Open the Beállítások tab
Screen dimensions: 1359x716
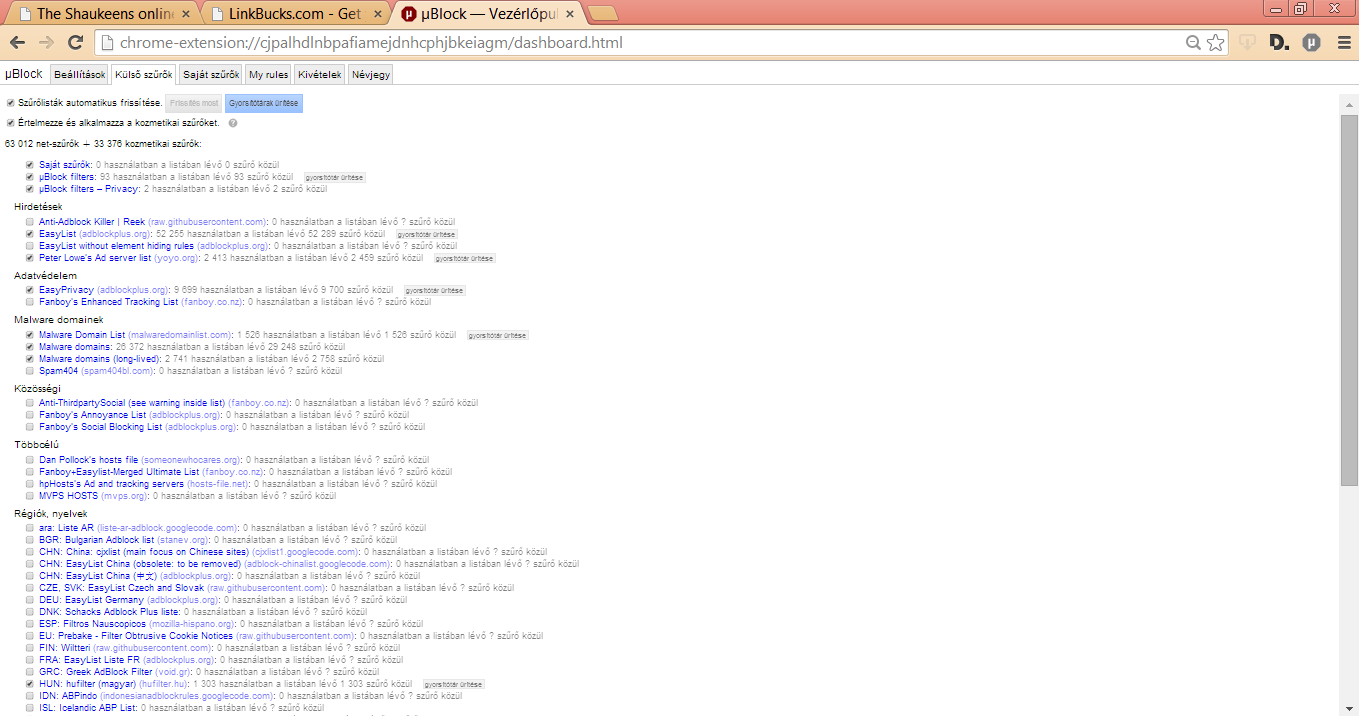coord(79,75)
